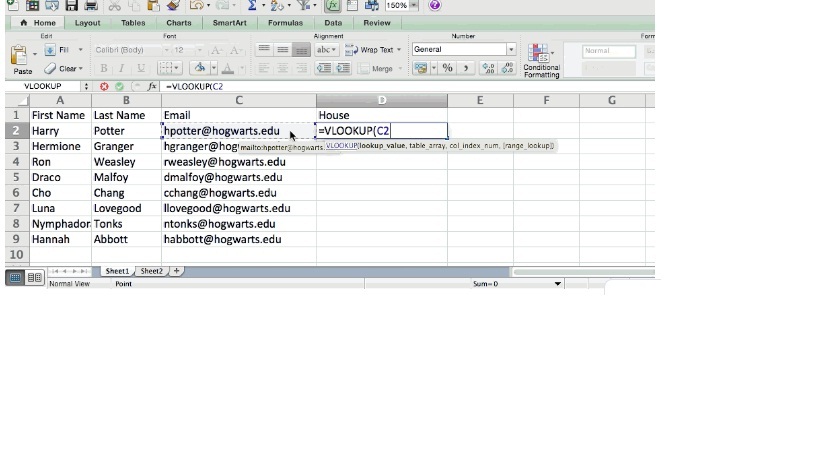The height and width of the screenshot is (460, 819).
Task: Click the Undo arrow icon
Action: (196, 6)
